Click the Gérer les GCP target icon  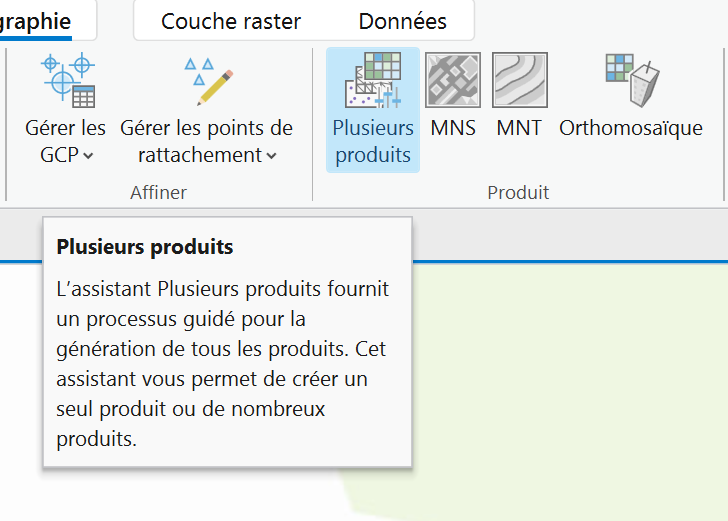(67, 80)
